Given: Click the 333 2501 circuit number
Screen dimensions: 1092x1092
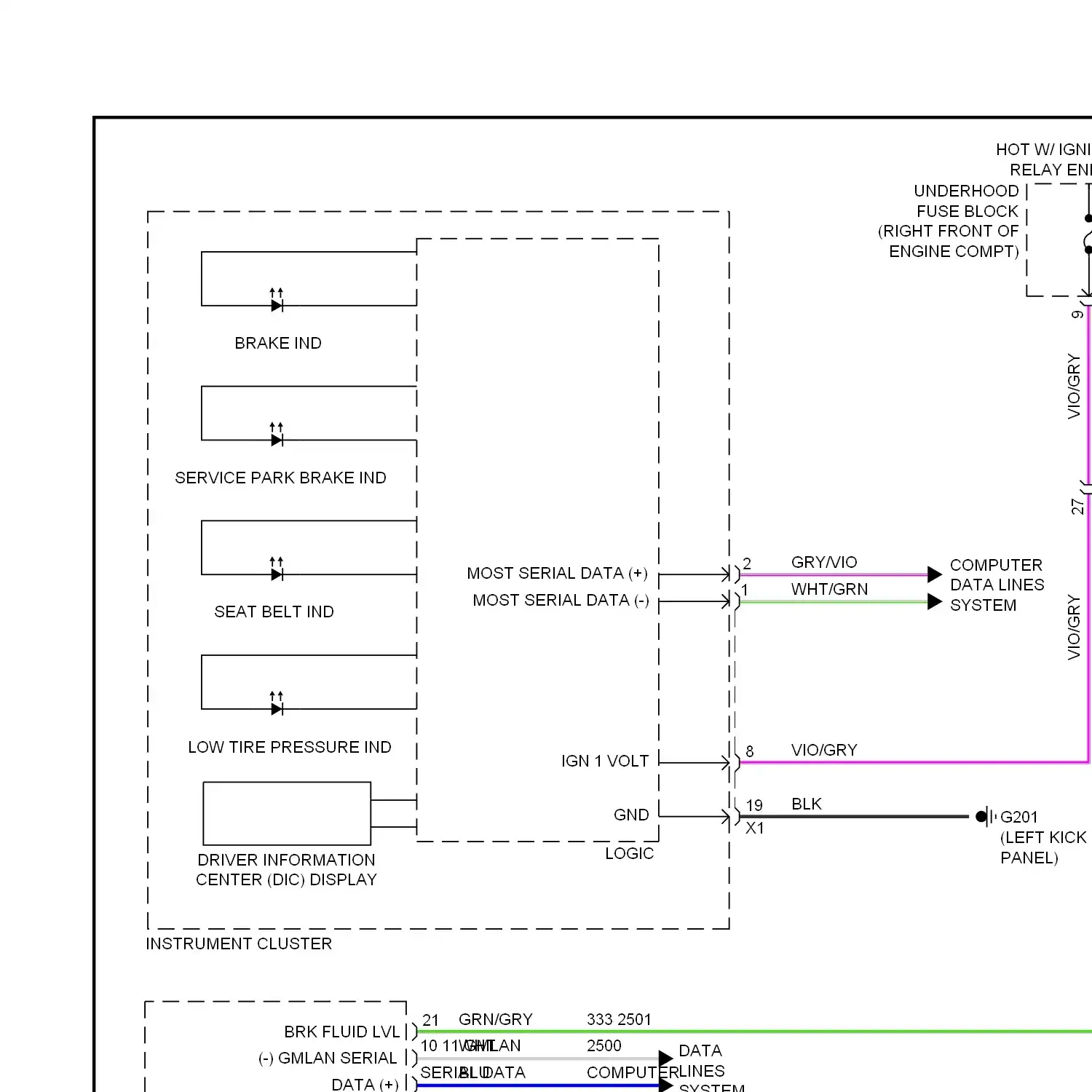Looking at the screenshot, I should click(619, 1019).
